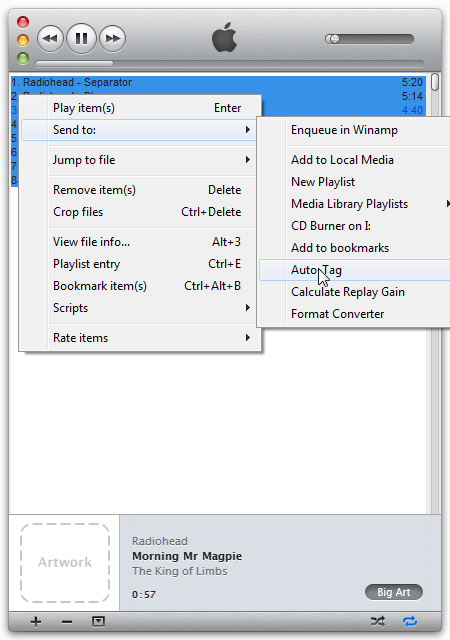Click the 0:57 elapsed time
This screenshot has width=450, height=640.
point(144,594)
